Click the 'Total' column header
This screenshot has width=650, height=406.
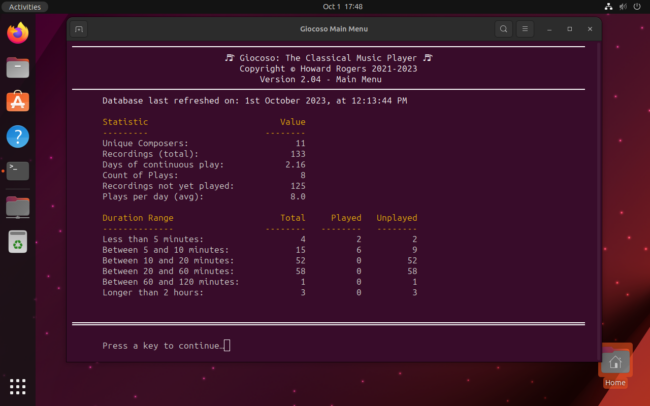(x=293, y=218)
